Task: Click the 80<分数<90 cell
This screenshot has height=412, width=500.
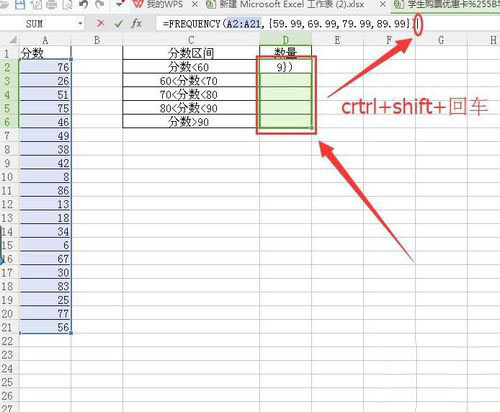Action: pos(191,108)
